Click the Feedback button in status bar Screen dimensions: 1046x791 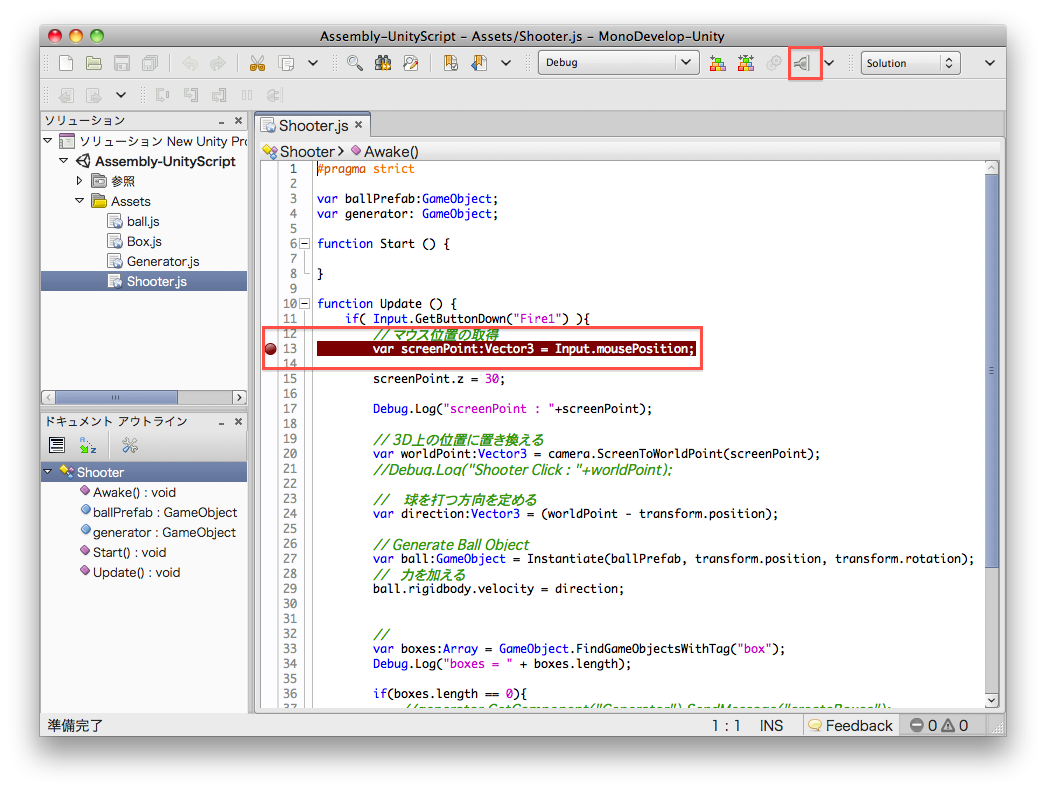[x=850, y=725]
